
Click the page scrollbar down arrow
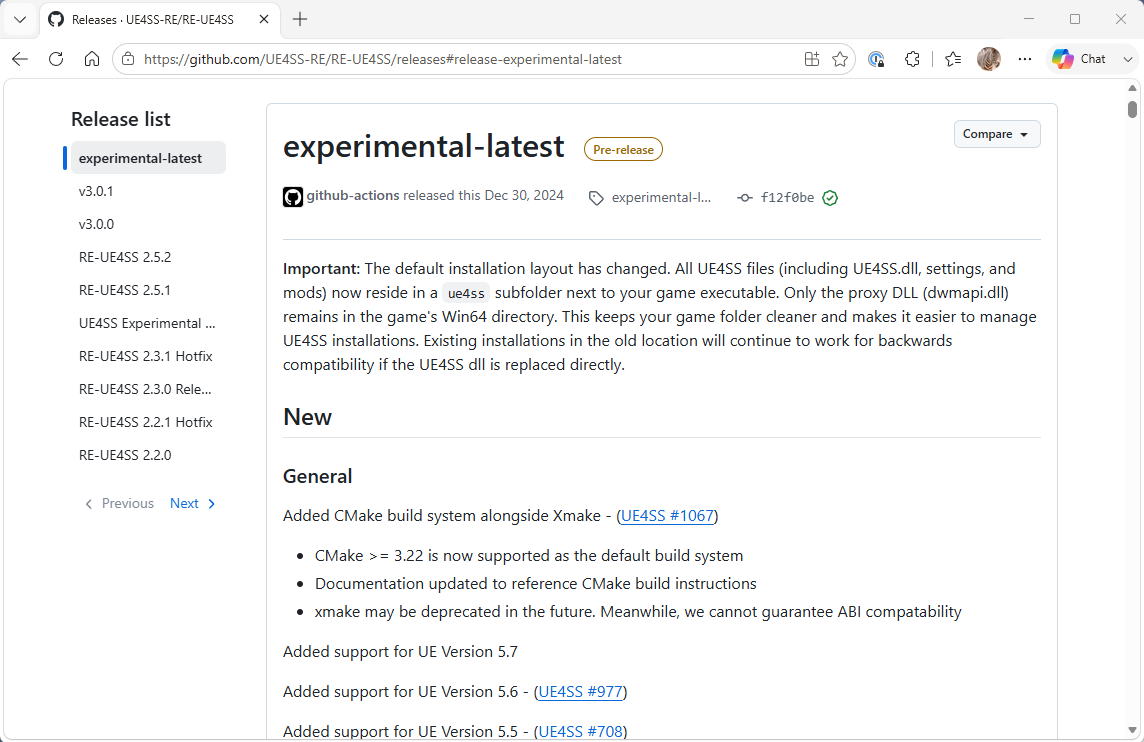[1132, 730]
